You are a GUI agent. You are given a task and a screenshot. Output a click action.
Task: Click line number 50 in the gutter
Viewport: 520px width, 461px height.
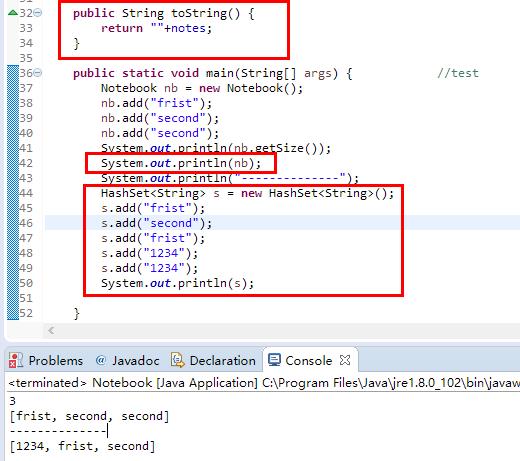26,283
